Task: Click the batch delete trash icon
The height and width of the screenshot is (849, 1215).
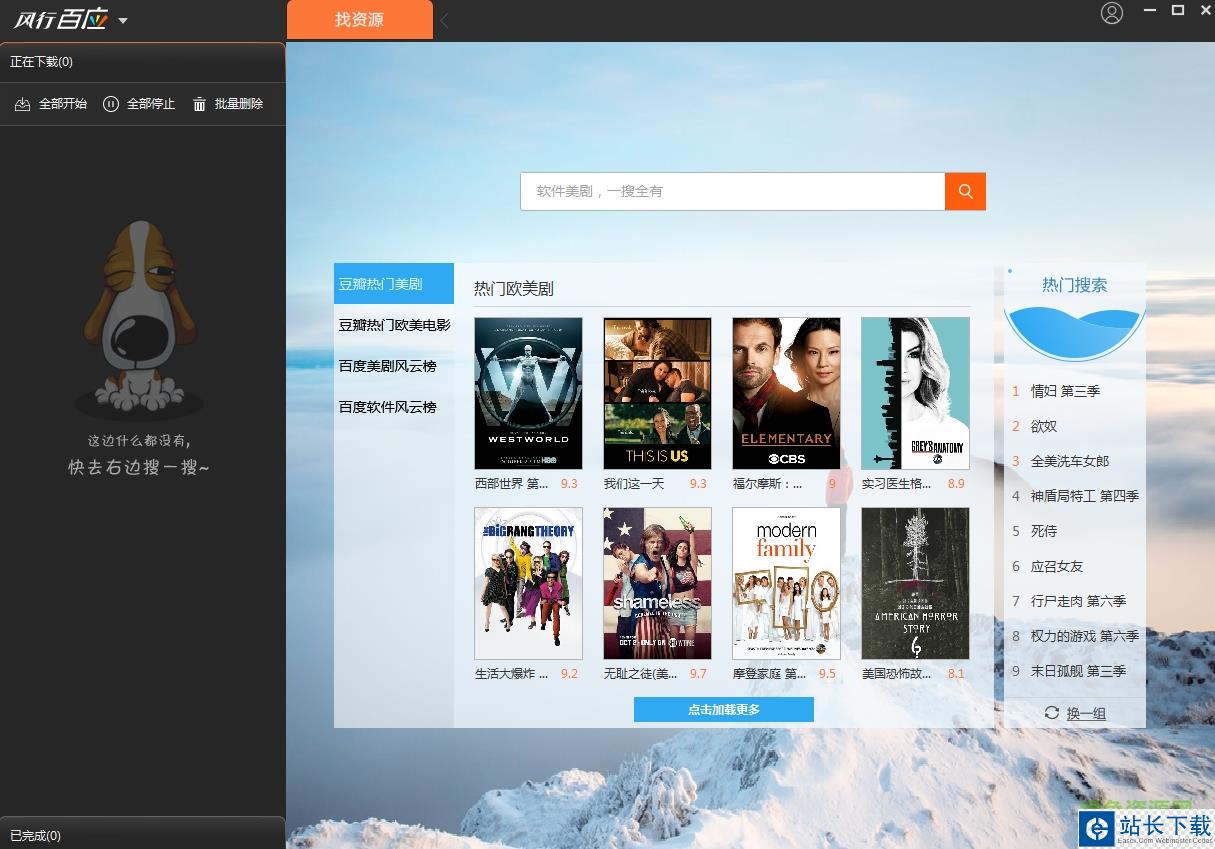Action: pyautogui.click(x=199, y=104)
